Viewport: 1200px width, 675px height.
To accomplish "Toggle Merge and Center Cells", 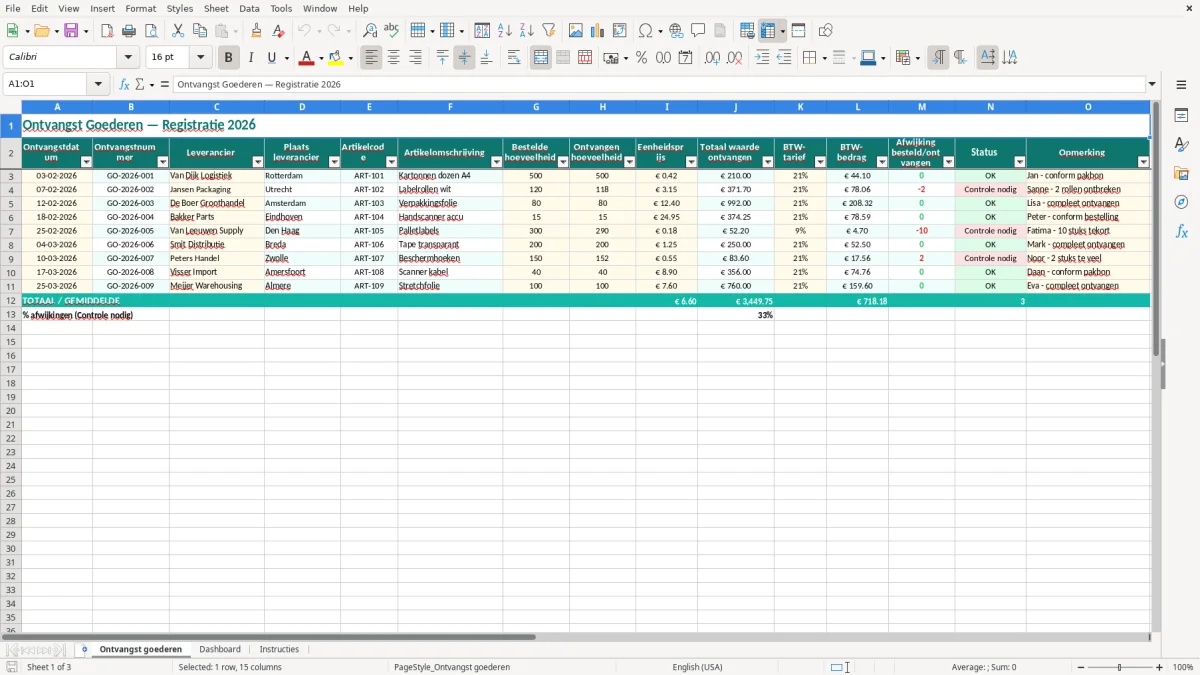I will point(541,58).
